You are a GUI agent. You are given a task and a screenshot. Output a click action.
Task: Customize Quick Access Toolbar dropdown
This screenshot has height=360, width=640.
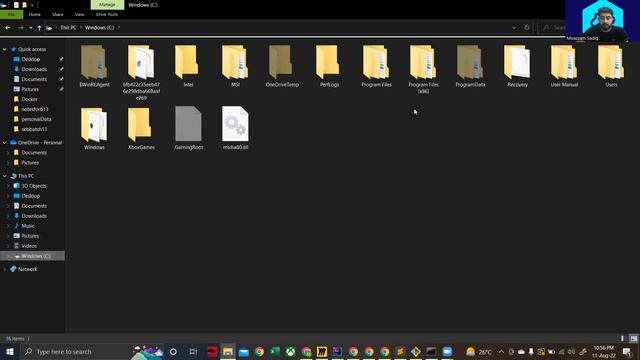coord(32,5)
